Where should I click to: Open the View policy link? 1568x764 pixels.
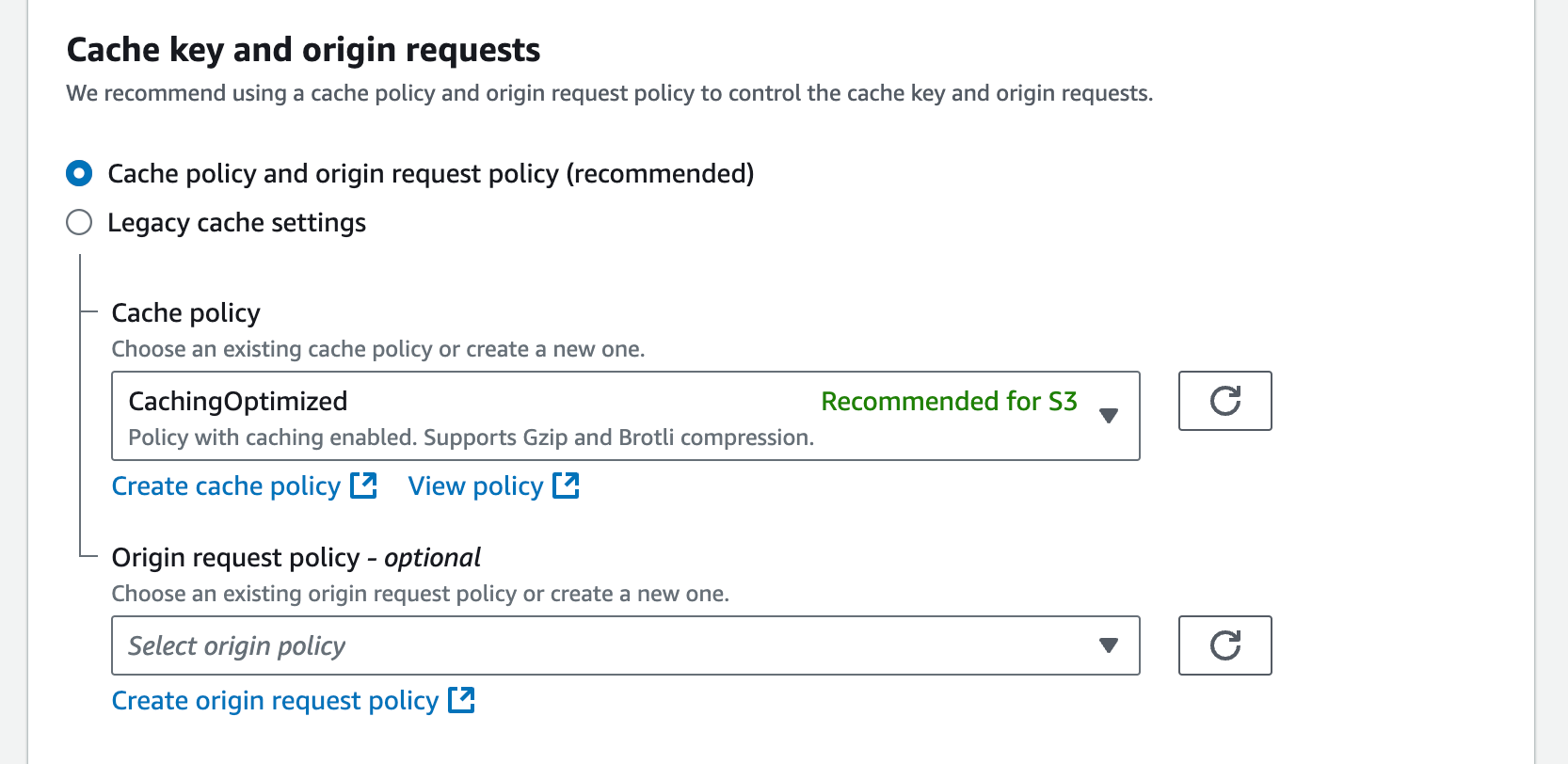475,486
